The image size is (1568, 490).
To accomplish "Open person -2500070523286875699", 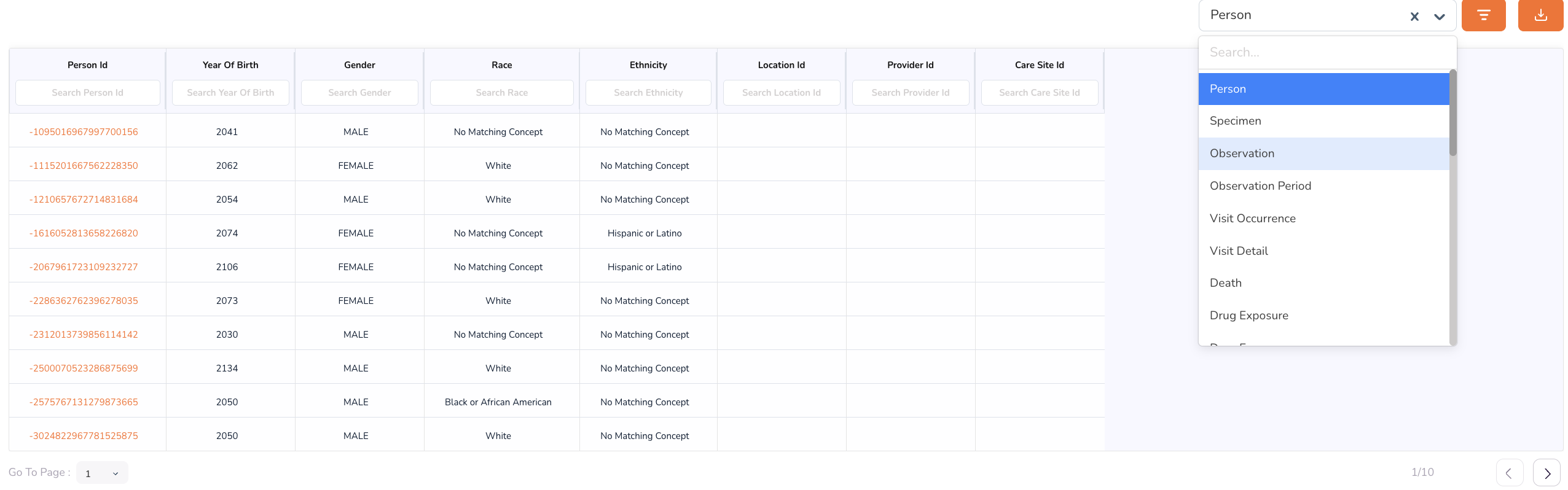I will (84, 368).
